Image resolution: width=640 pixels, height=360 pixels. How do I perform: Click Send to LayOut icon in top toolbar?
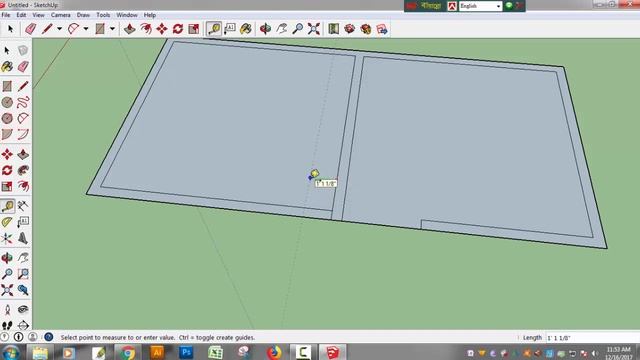[382, 29]
